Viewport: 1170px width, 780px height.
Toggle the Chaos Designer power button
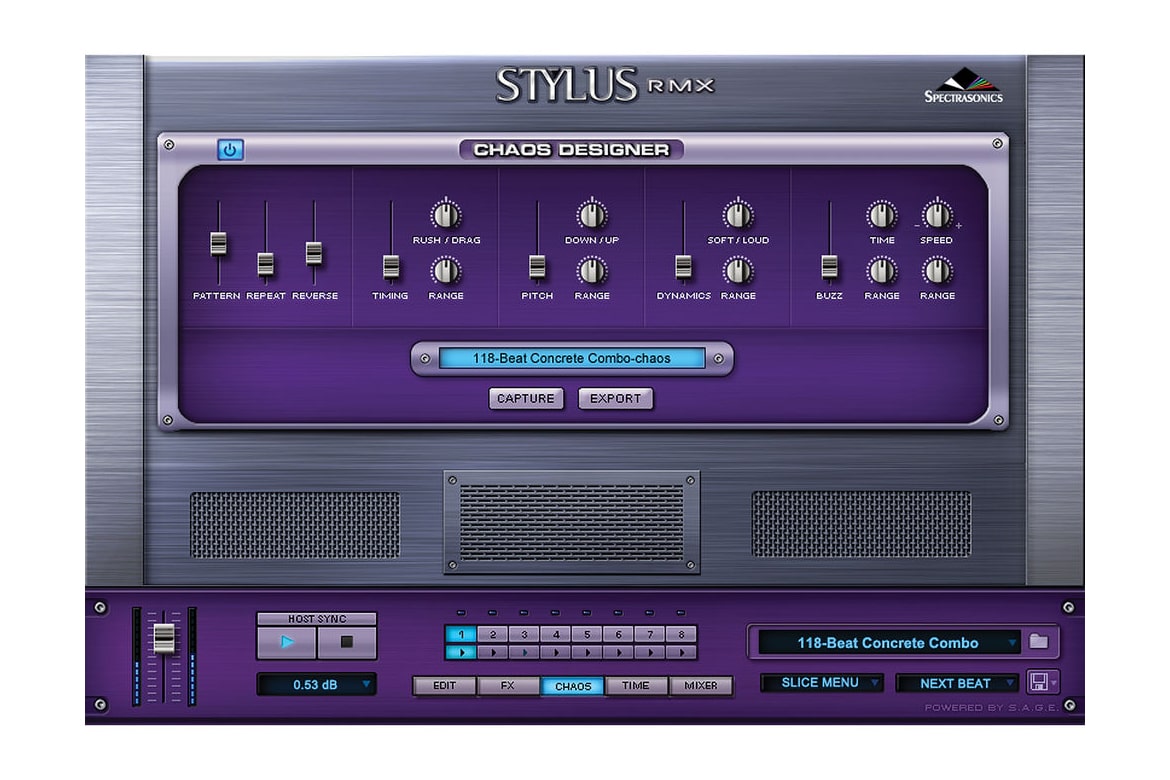pyautogui.click(x=230, y=149)
